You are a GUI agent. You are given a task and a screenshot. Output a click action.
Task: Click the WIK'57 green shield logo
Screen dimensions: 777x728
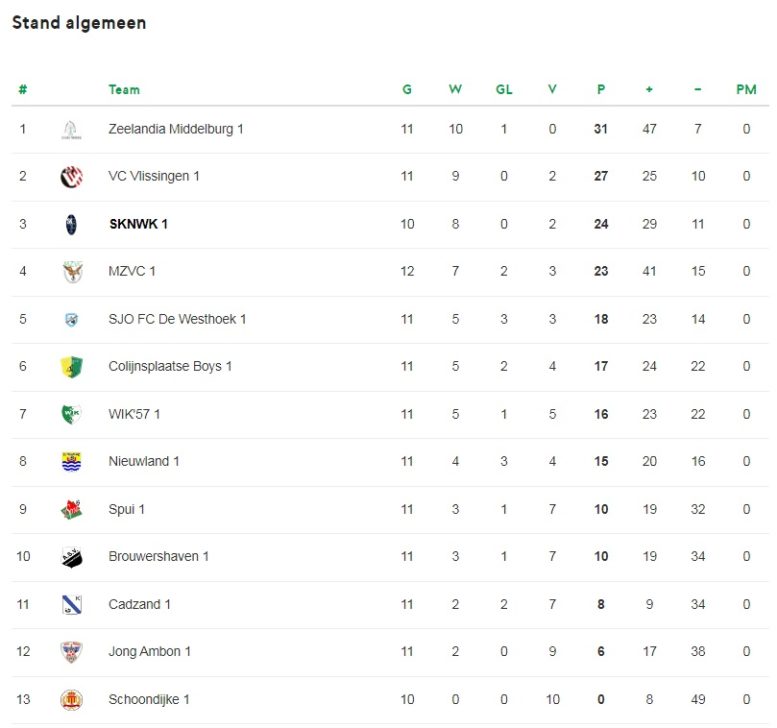tap(71, 414)
